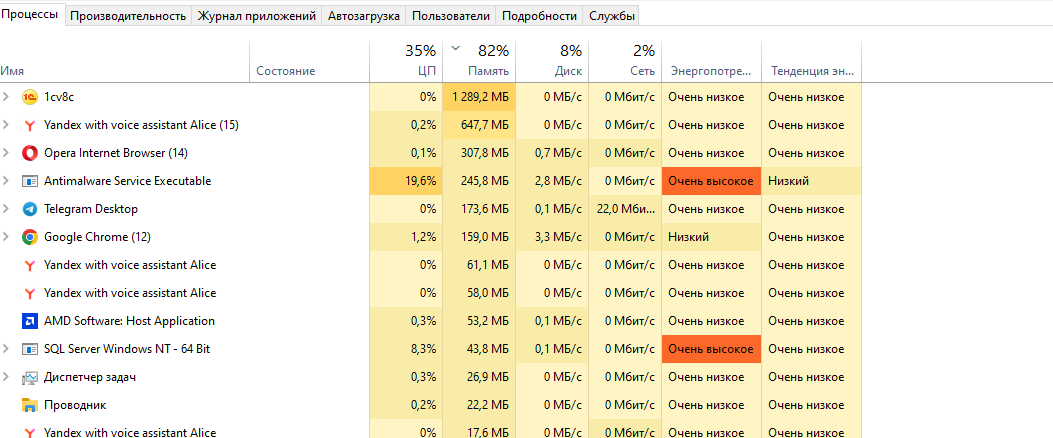1053x438 pixels.
Task: Click the 2,8 МБ/с disk cell
Action: [553, 181]
